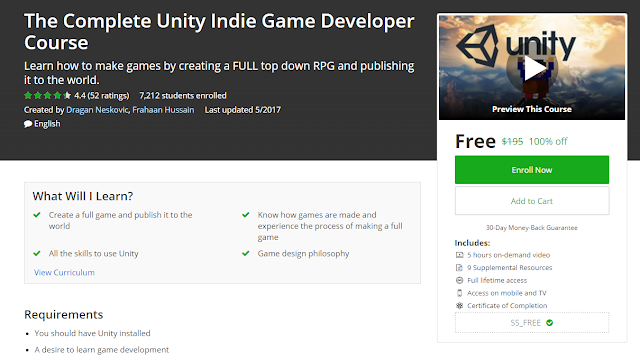The width and height of the screenshot is (640, 361).
Task: Click the star rating icons
Action: click(48, 96)
